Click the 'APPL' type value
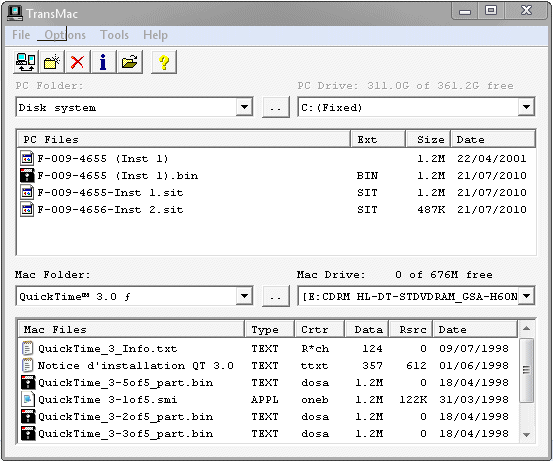This screenshot has height=461, width=553. coord(265,399)
